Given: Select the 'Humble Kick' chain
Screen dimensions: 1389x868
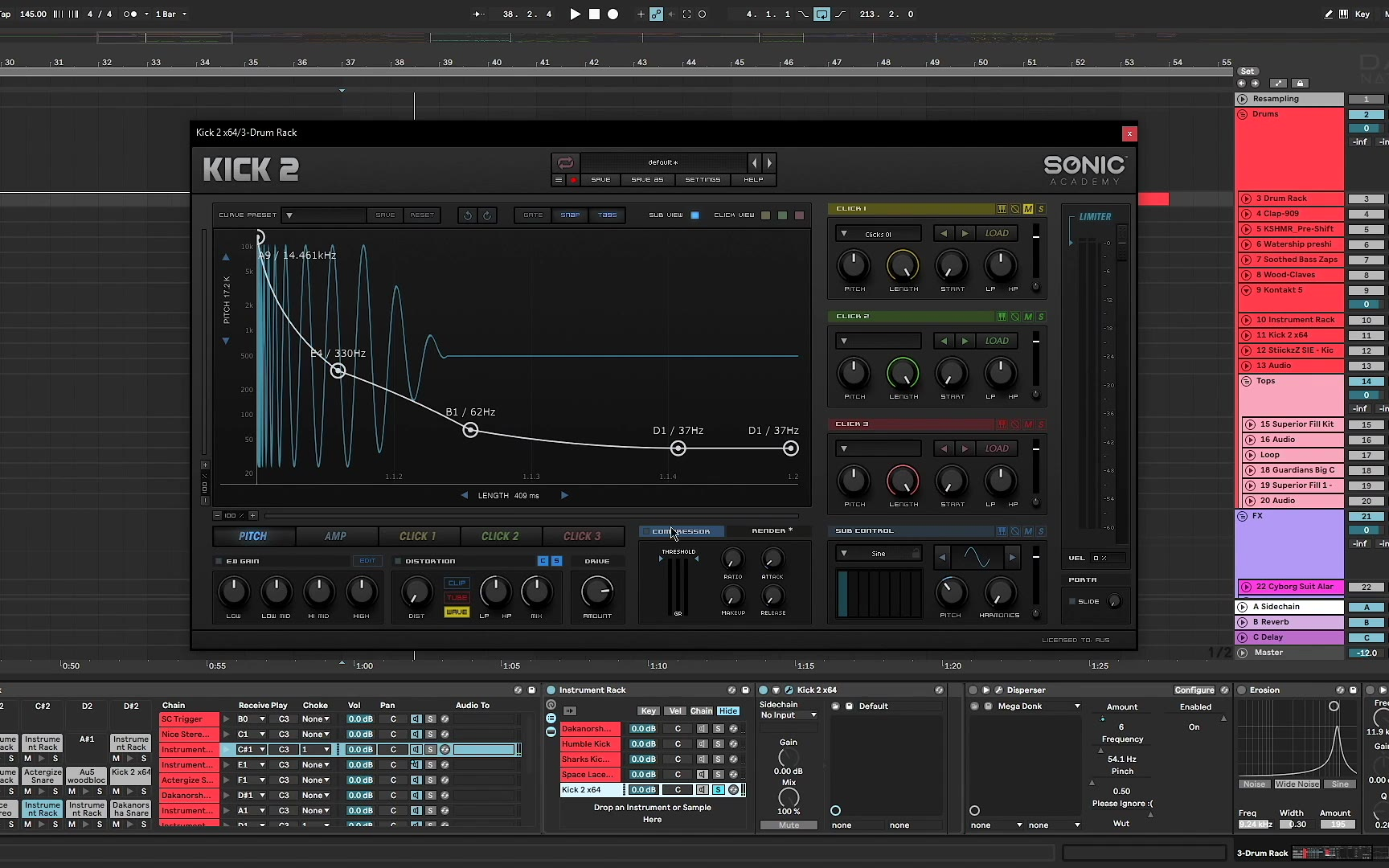Looking at the screenshot, I should click(x=590, y=744).
